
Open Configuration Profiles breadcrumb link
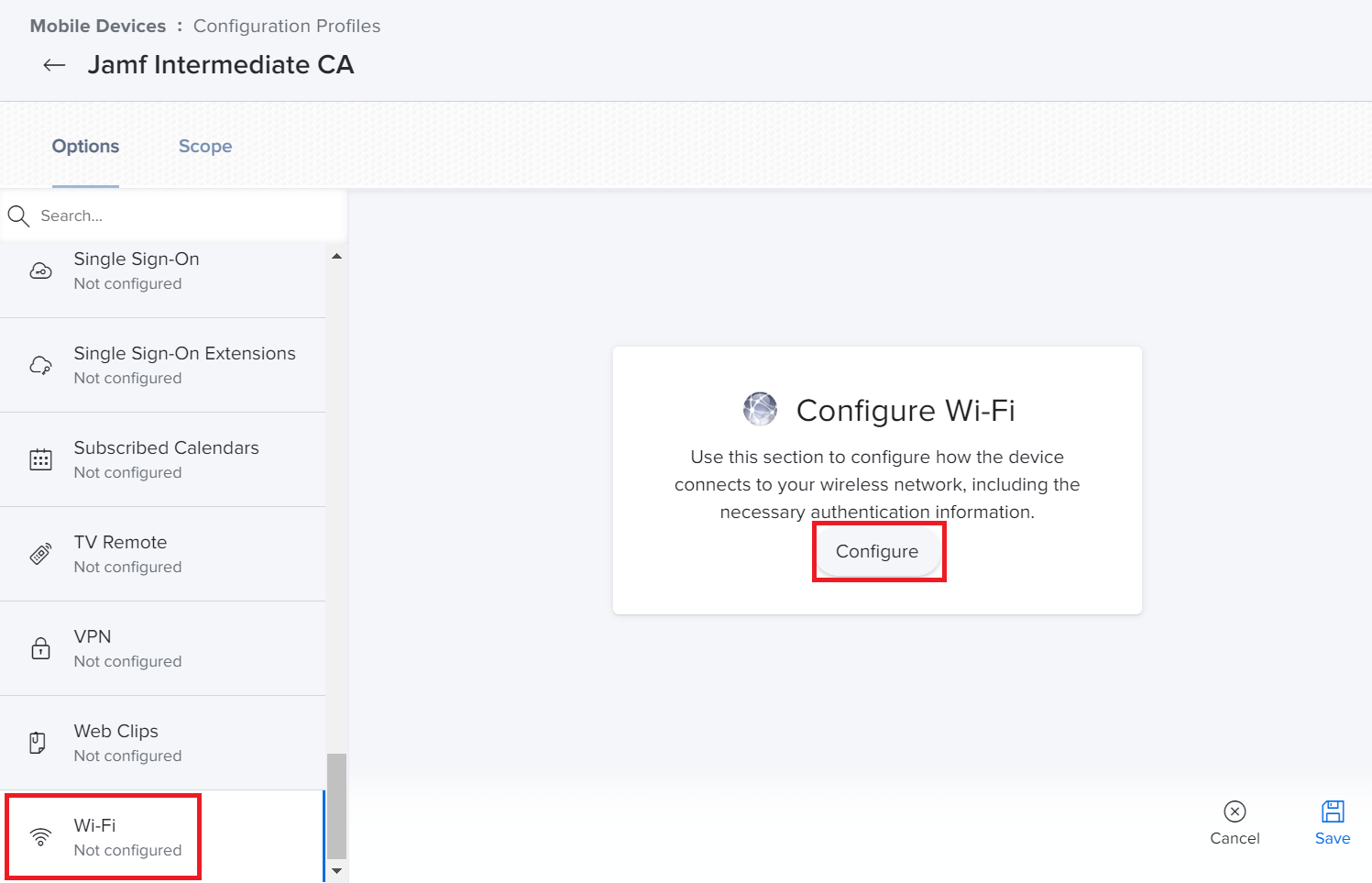click(x=287, y=26)
